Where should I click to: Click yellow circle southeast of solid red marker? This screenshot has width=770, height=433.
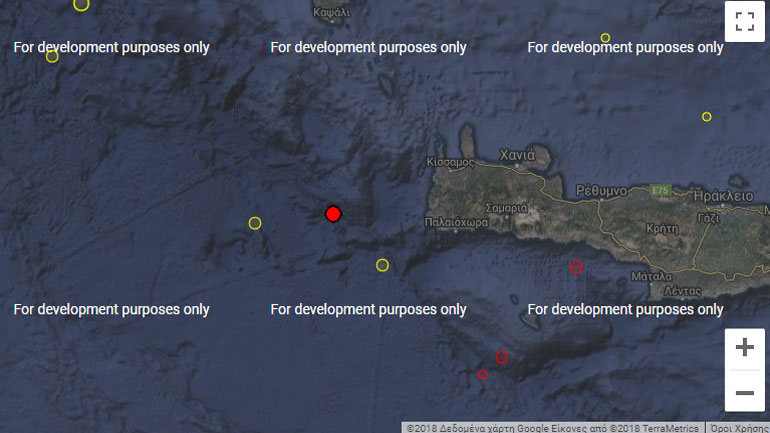382,265
